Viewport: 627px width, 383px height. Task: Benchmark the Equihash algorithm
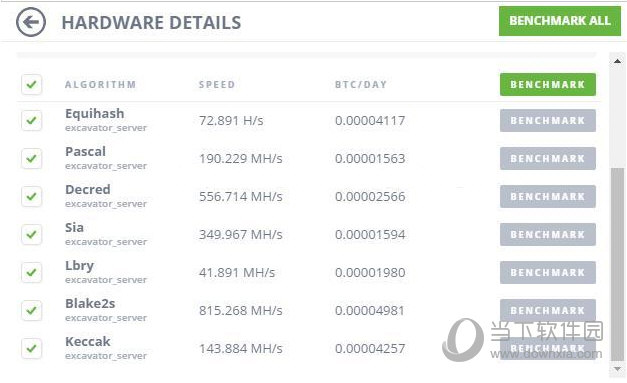[x=548, y=120]
